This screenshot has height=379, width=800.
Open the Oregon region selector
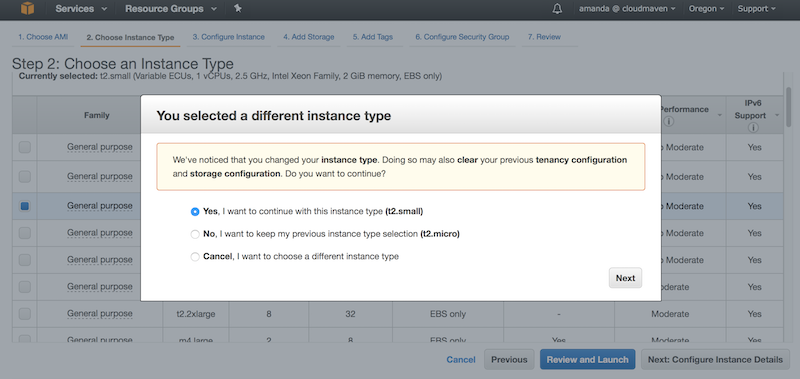(707, 9)
